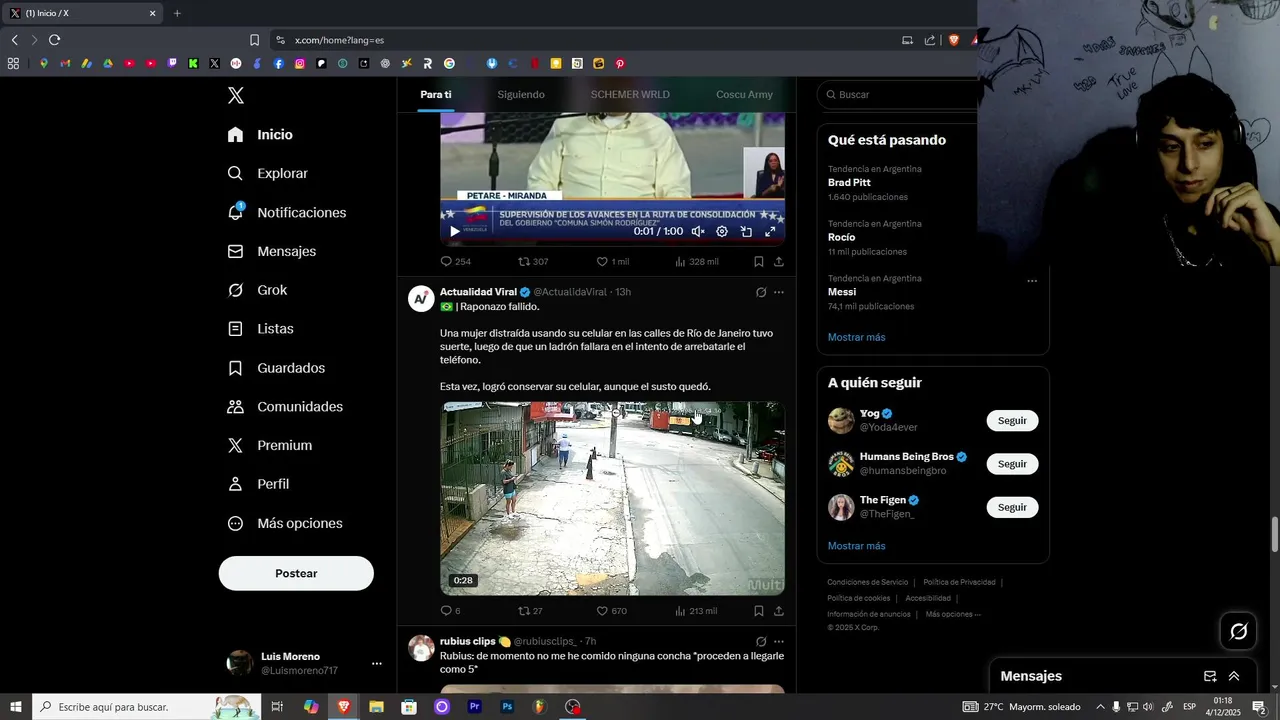
Task: Play the PETARE - MIRANDA video
Action: coord(455,232)
